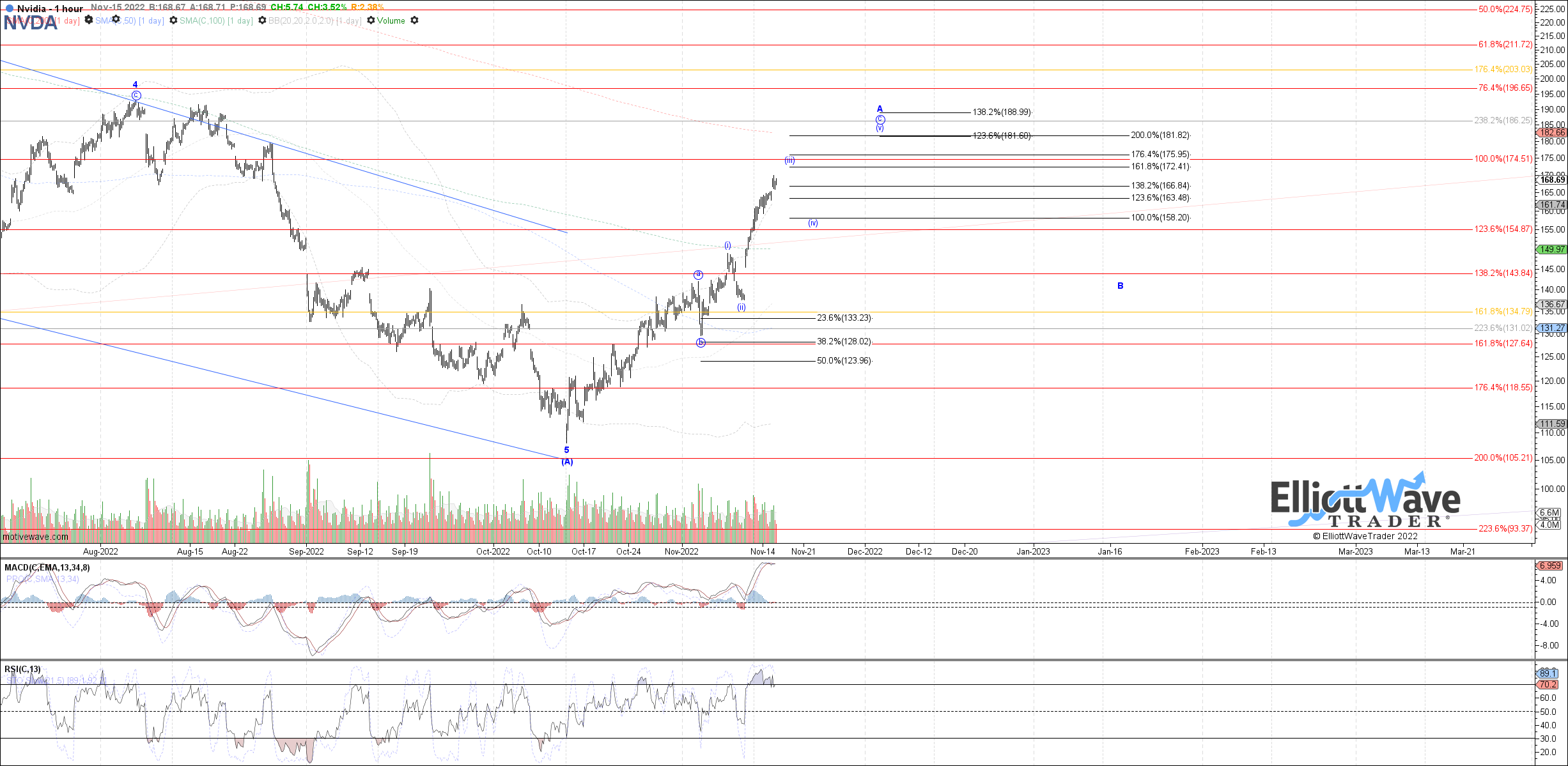
Task: Select the 23.6%(133.23) retracement label
Action: click(x=844, y=318)
